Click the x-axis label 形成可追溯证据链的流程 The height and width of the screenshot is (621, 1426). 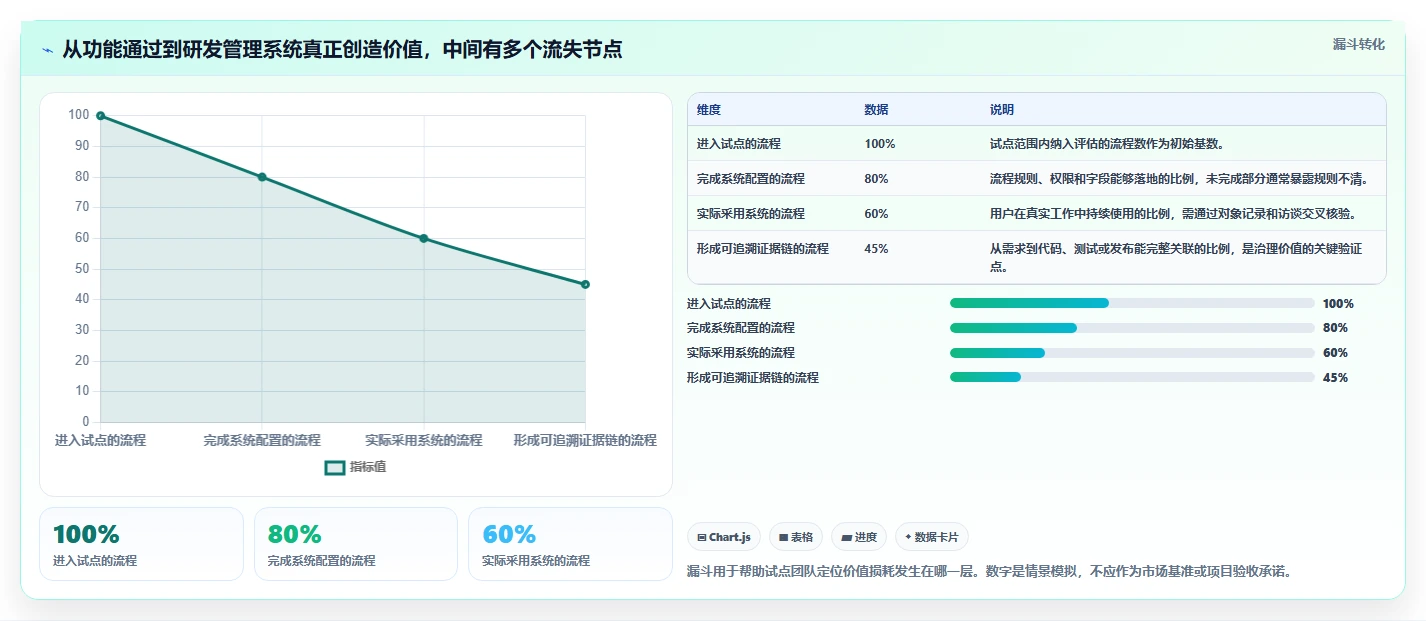point(585,440)
